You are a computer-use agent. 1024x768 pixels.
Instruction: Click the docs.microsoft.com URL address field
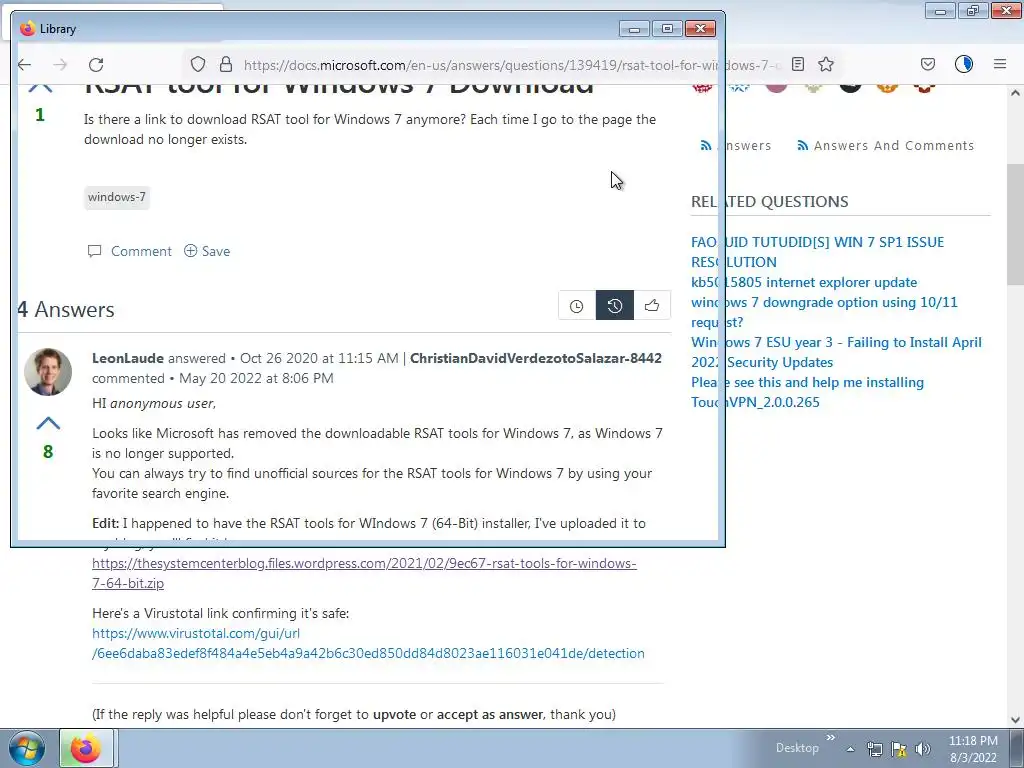pyautogui.click(x=511, y=65)
